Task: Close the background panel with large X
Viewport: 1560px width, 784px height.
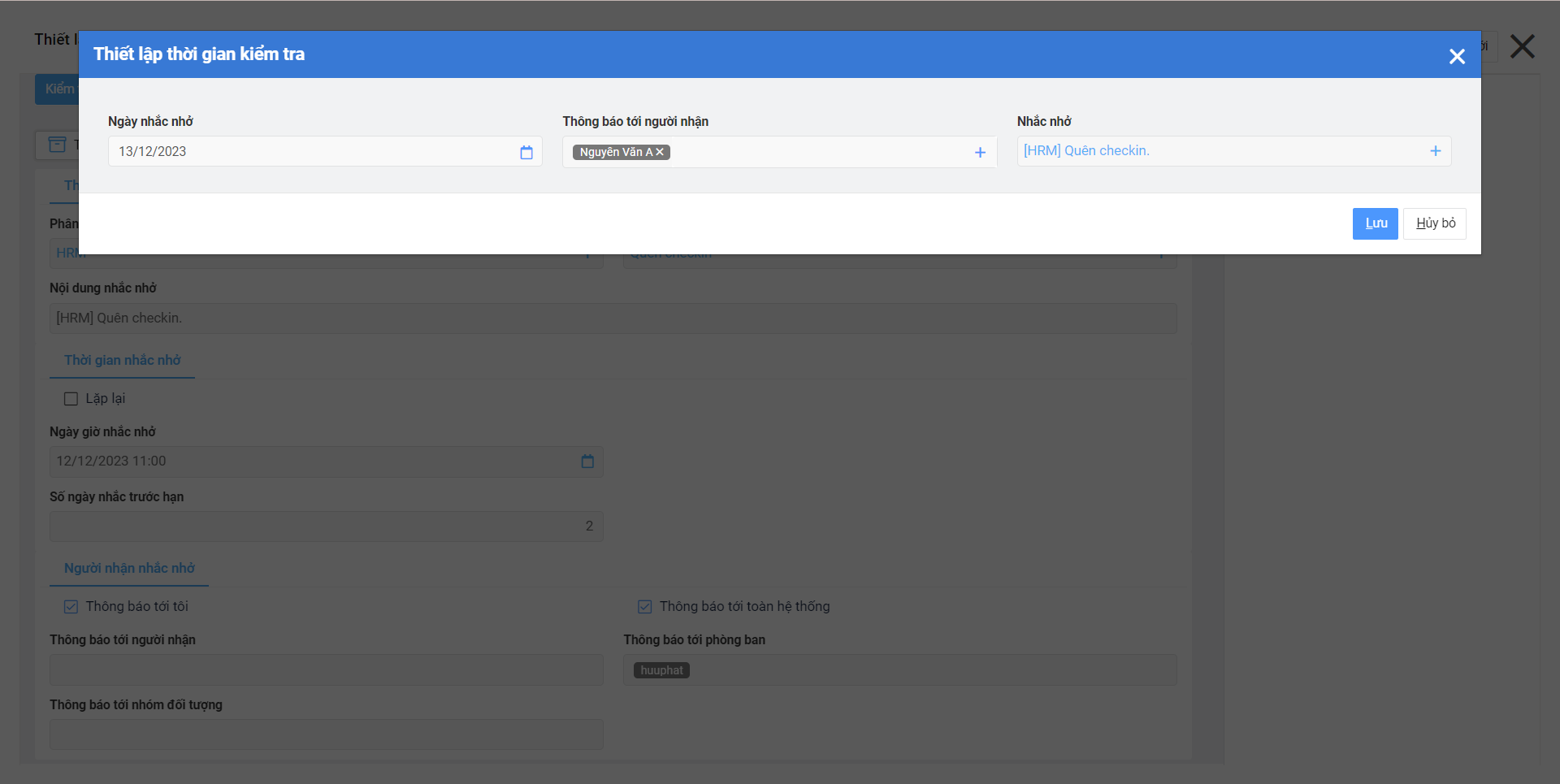Action: point(1523,46)
